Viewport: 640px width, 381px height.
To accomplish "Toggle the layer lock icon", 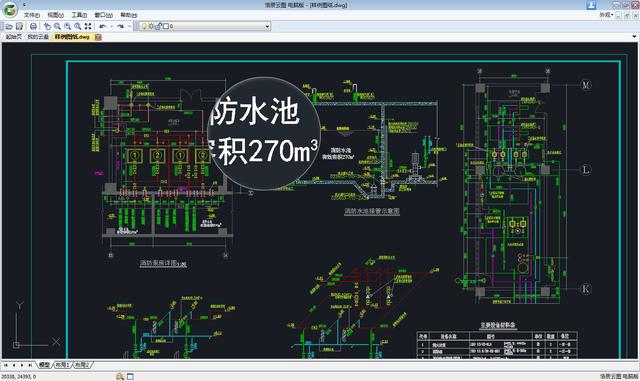I will coord(158,26).
